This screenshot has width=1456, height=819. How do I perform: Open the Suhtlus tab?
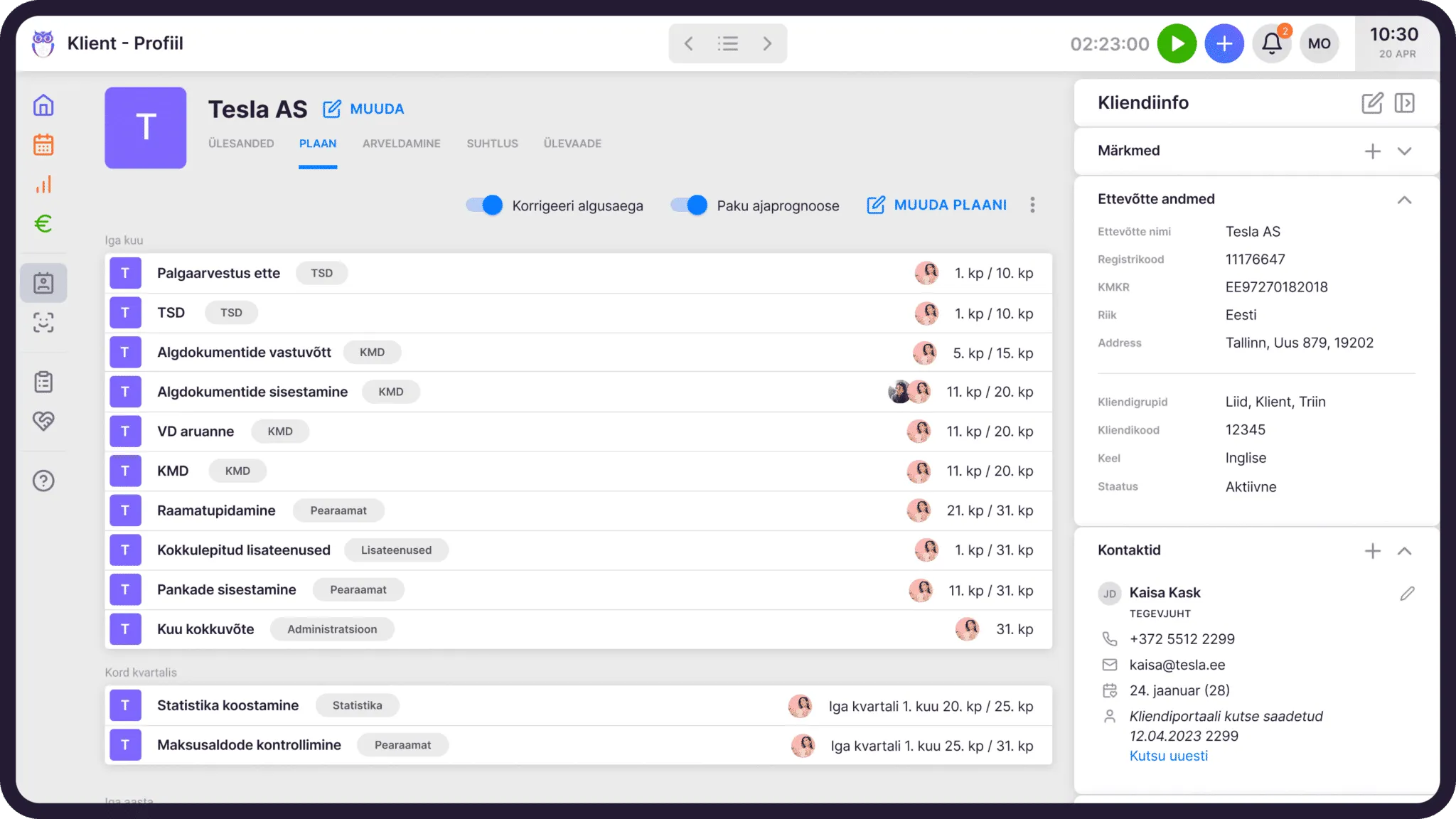[x=493, y=144]
